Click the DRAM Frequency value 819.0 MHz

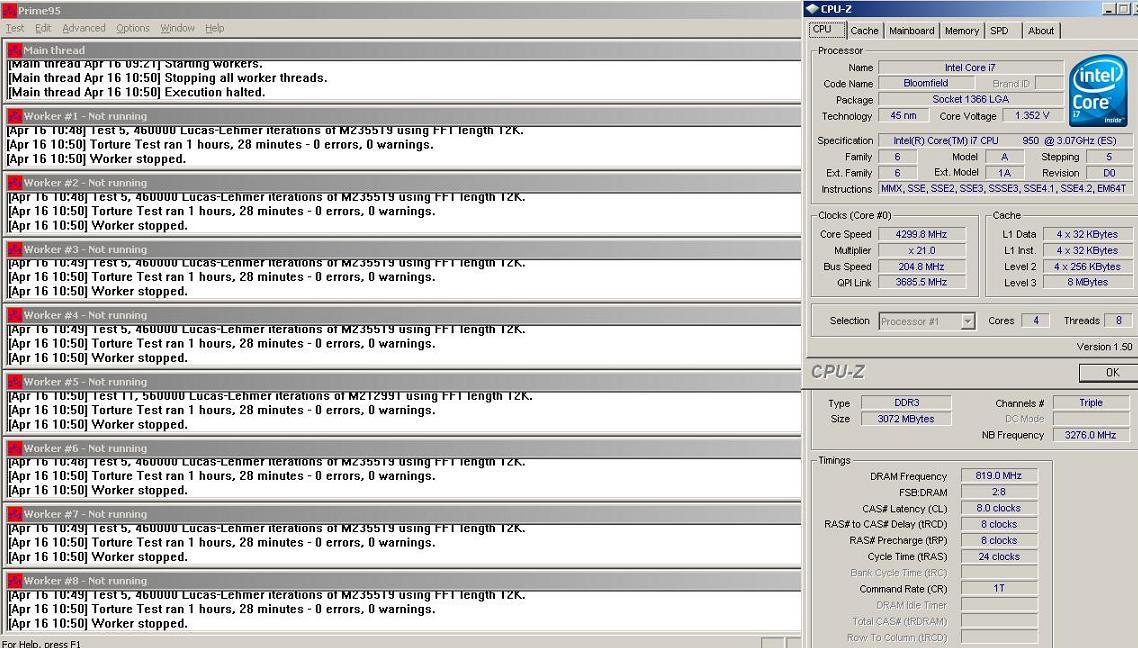coord(999,476)
